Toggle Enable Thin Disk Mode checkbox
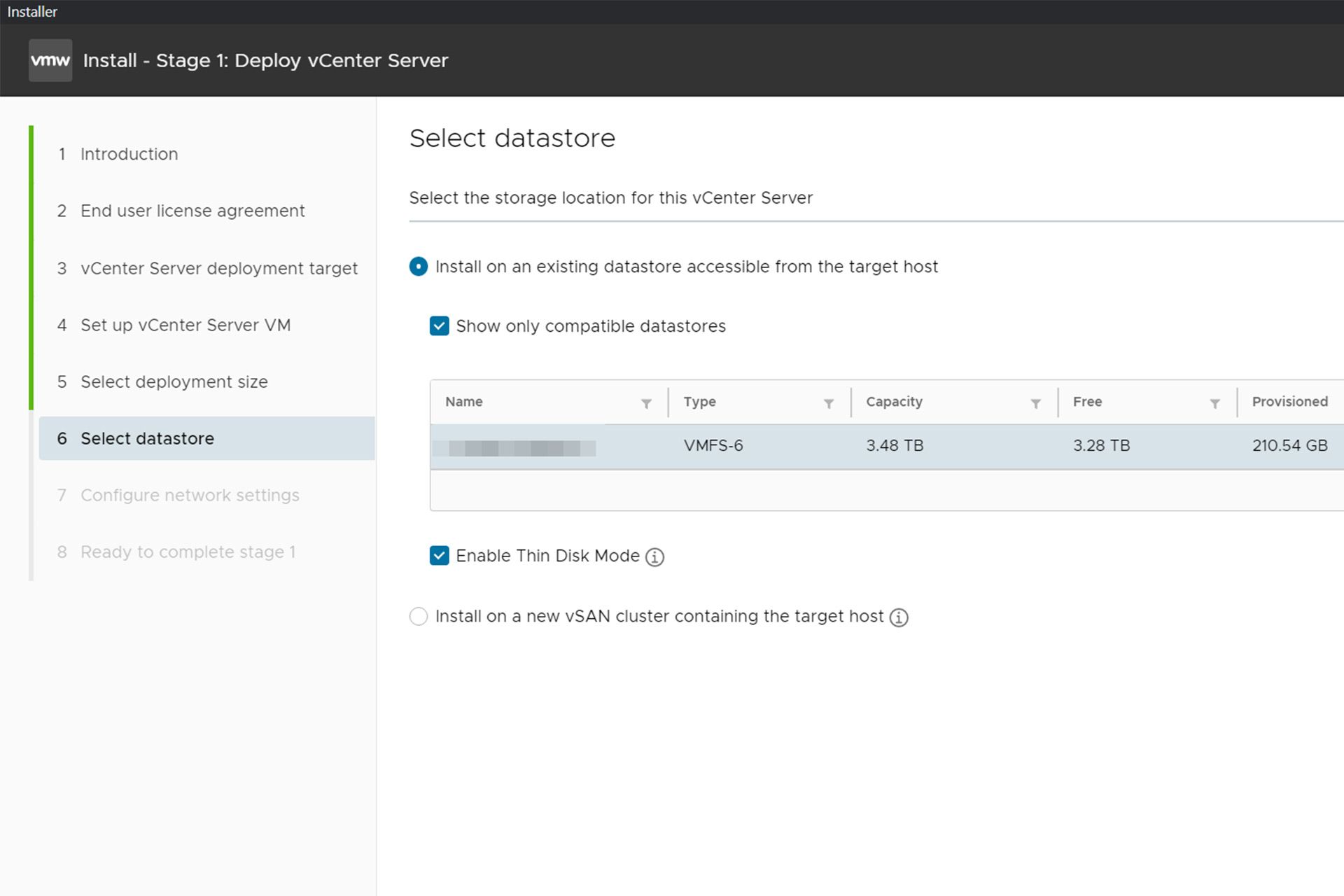The height and width of the screenshot is (896, 1344). click(440, 556)
